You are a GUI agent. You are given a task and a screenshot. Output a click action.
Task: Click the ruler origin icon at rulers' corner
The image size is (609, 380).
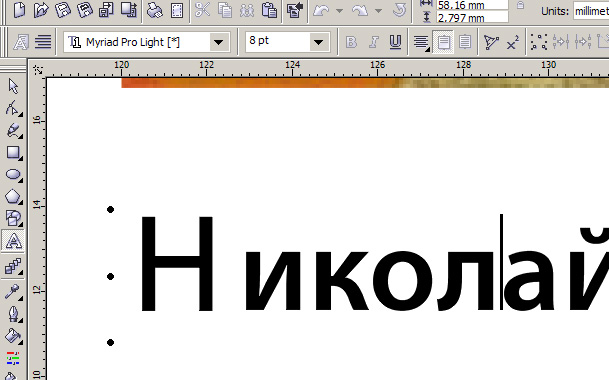click(x=38, y=70)
